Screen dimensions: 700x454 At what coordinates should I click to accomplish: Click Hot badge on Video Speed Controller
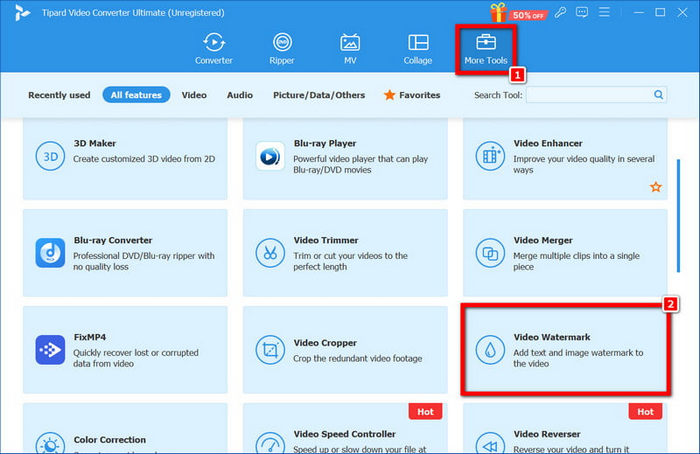click(x=425, y=412)
